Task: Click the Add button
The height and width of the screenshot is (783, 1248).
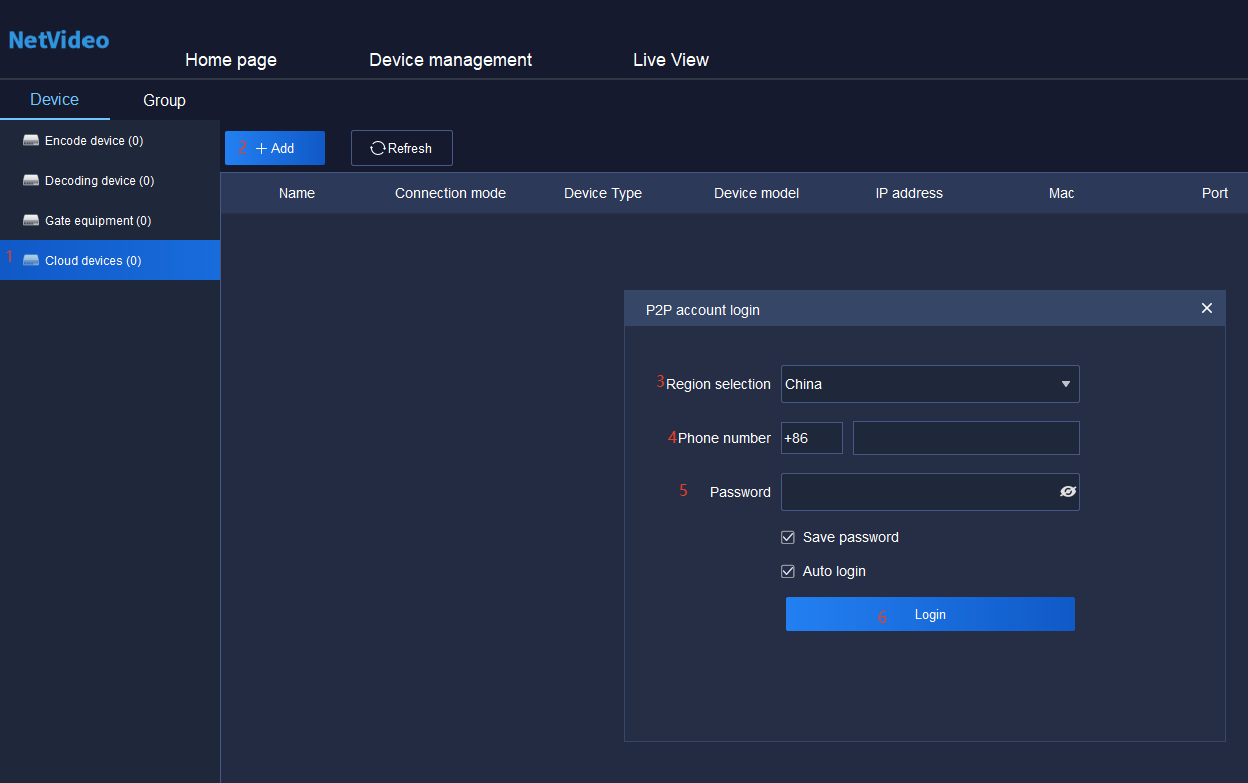Action: click(275, 148)
